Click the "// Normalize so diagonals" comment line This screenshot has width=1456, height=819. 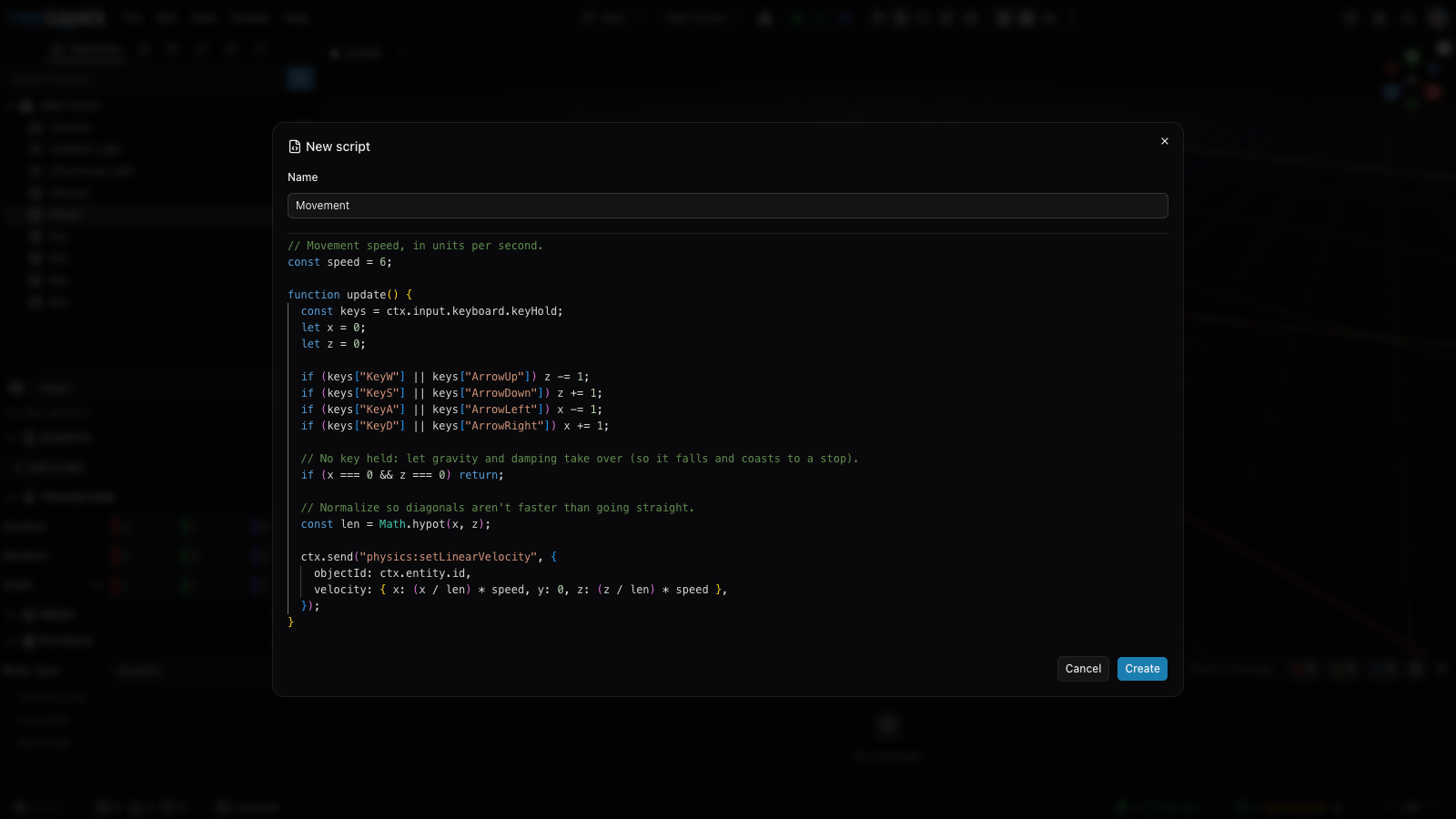pos(498,508)
